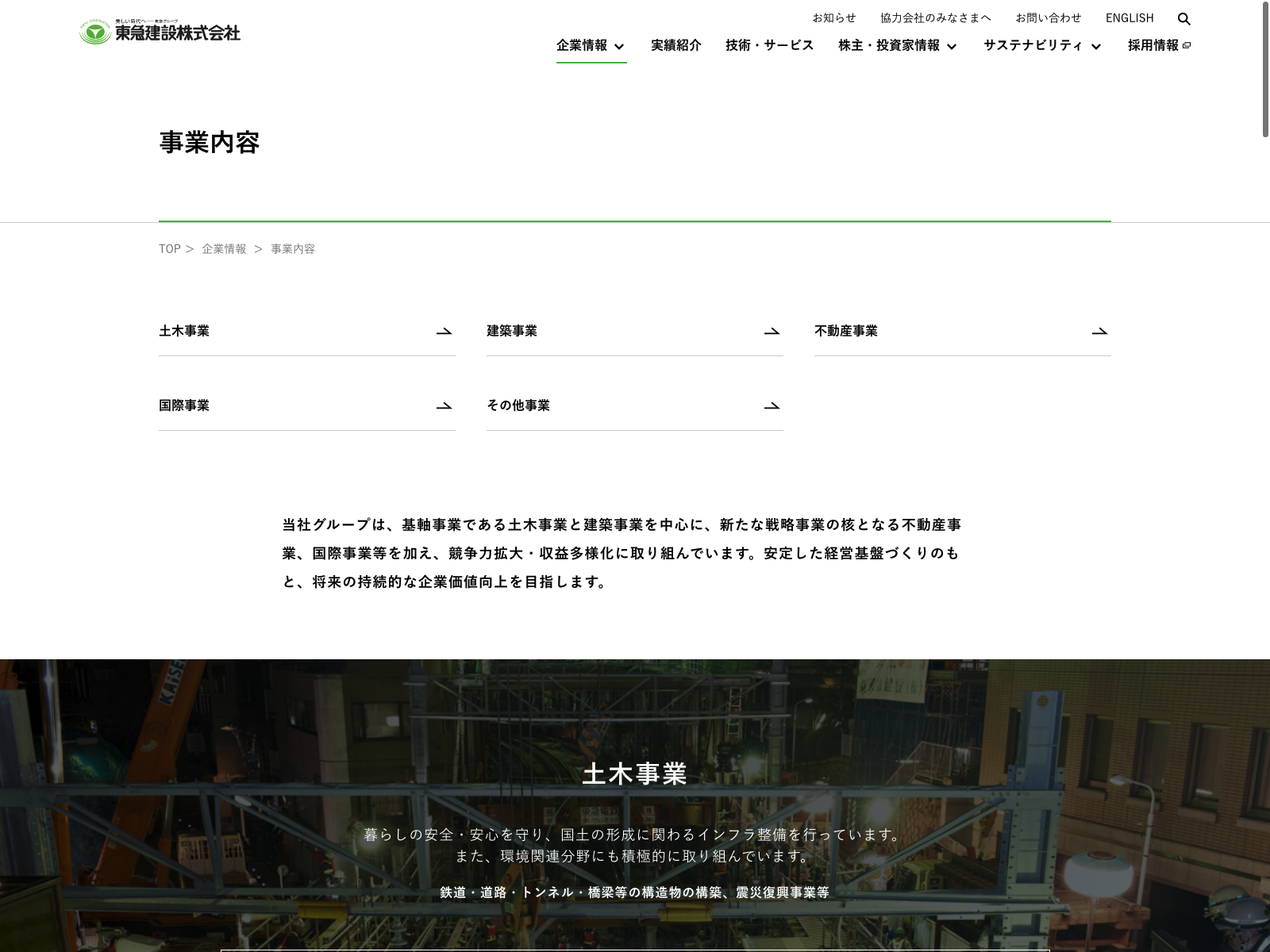This screenshot has height=952, width=1270.
Task: Expand the 企業情報 dropdown chevron
Action: click(x=619, y=47)
